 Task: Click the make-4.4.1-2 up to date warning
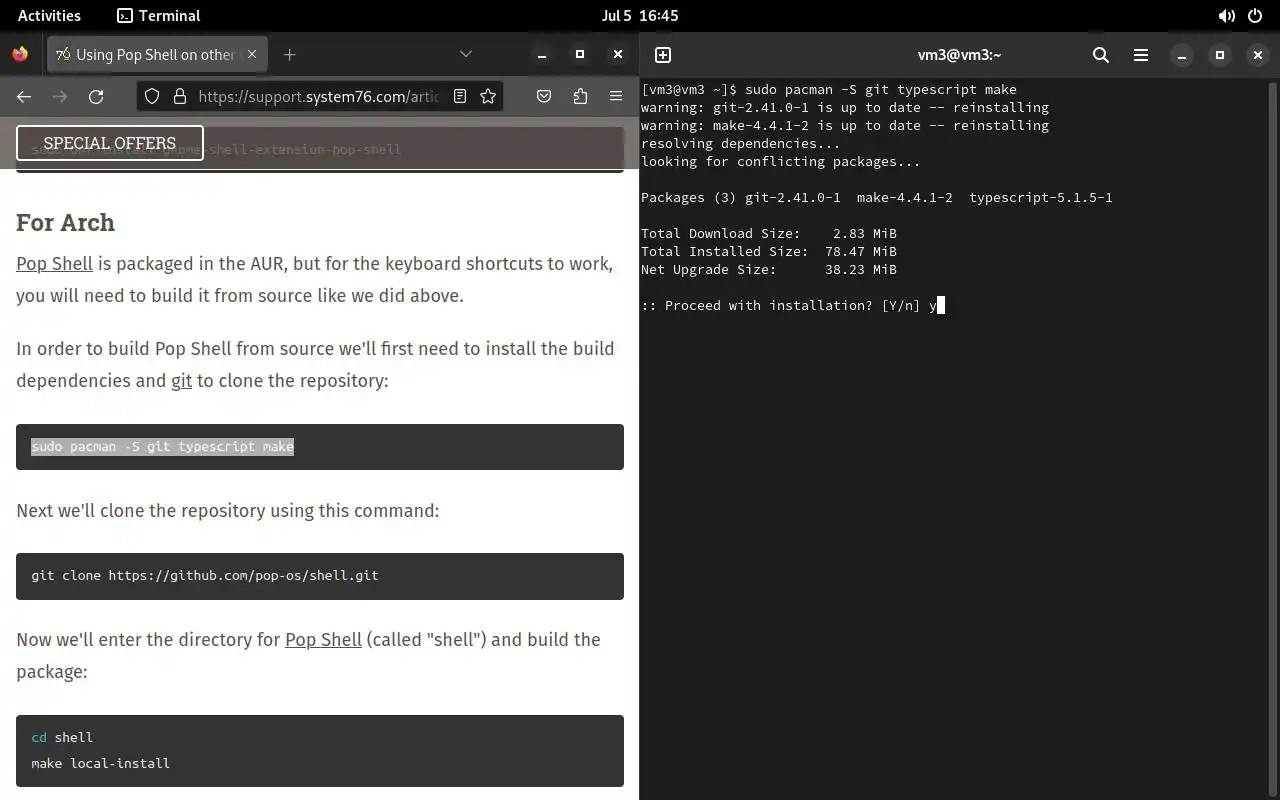tap(845, 125)
